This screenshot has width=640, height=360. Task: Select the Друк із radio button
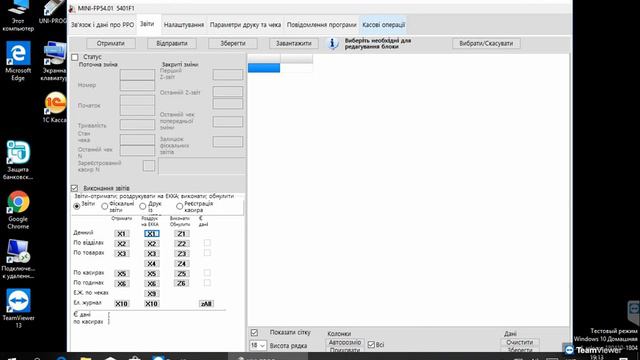click(x=142, y=207)
